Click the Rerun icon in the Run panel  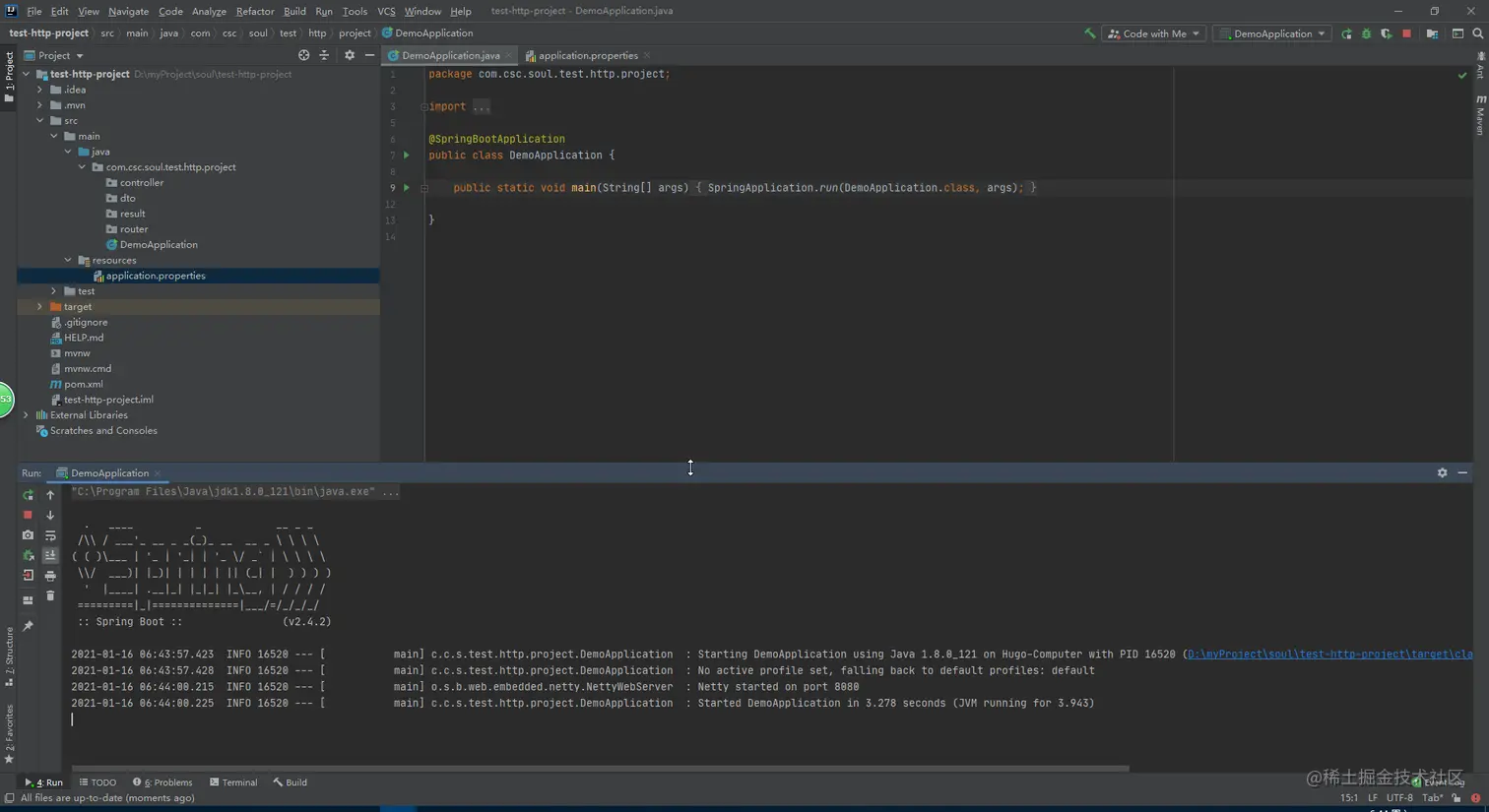(28, 495)
